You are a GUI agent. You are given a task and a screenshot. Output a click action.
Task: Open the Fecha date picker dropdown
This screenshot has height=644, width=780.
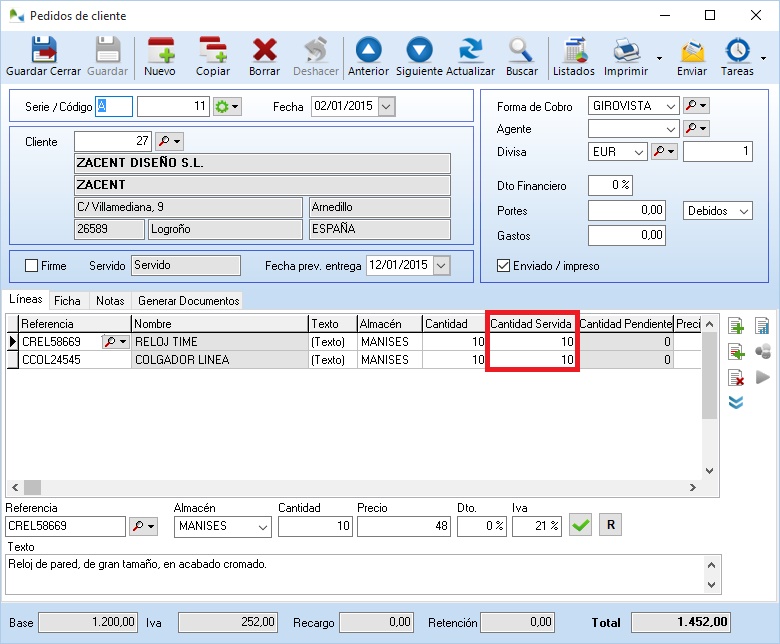tap(386, 106)
